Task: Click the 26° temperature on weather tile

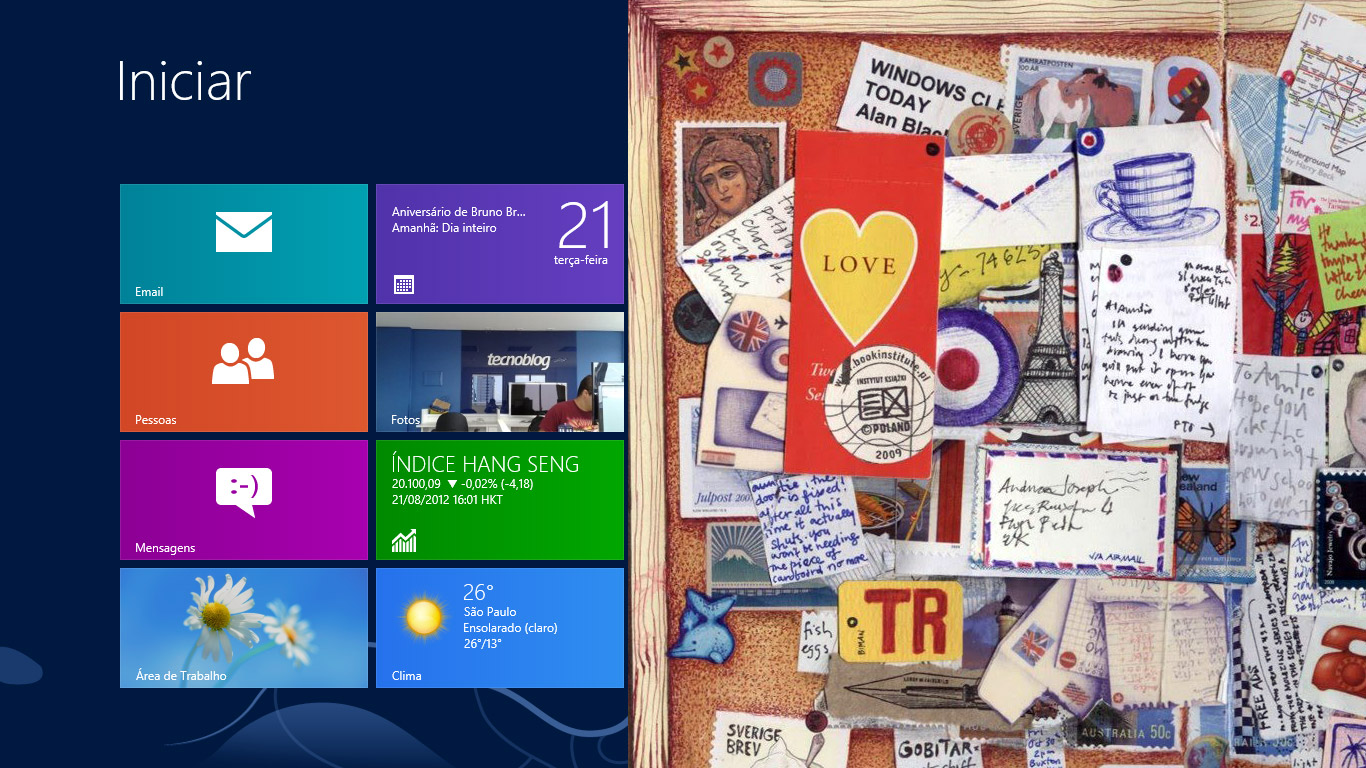Action: pos(478,592)
